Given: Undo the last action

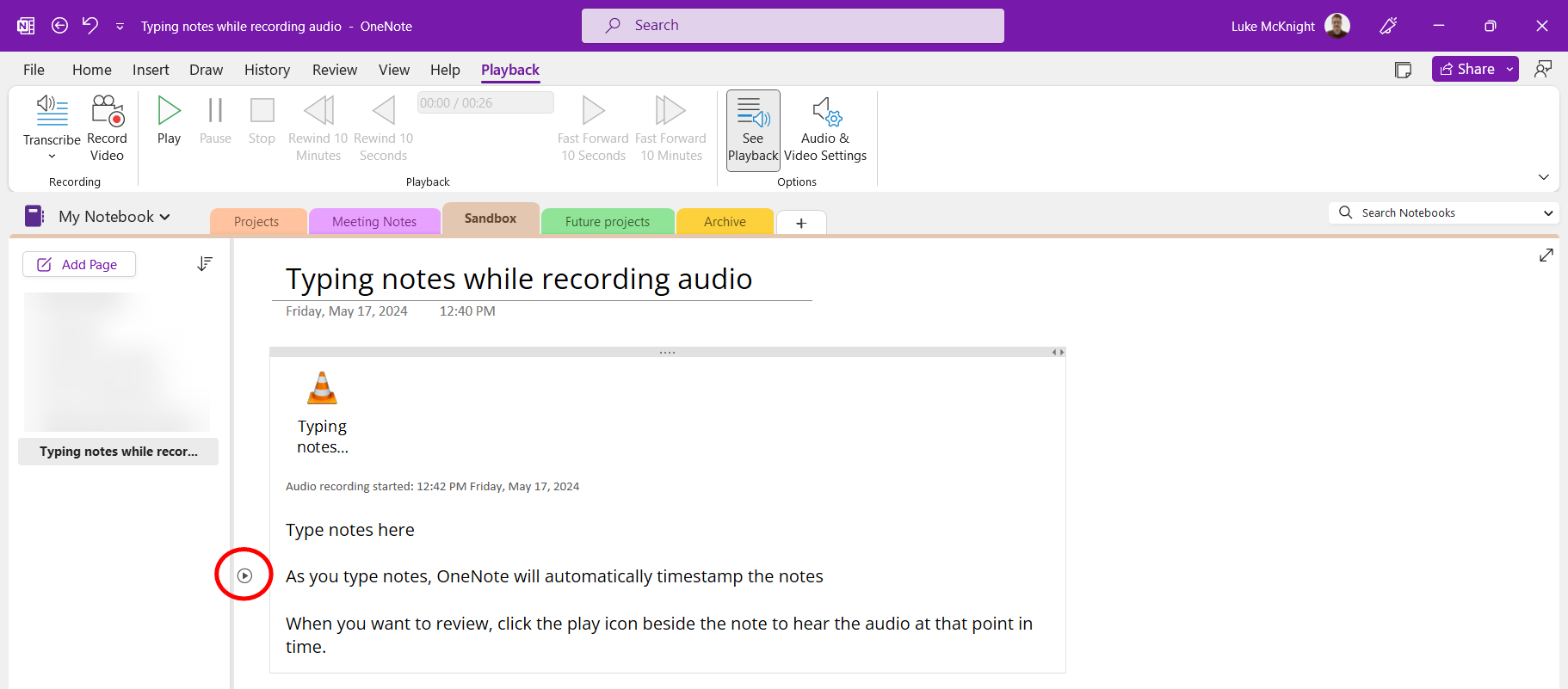Looking at the screenshot, I should pyautogui.click(x=90, y=25).
